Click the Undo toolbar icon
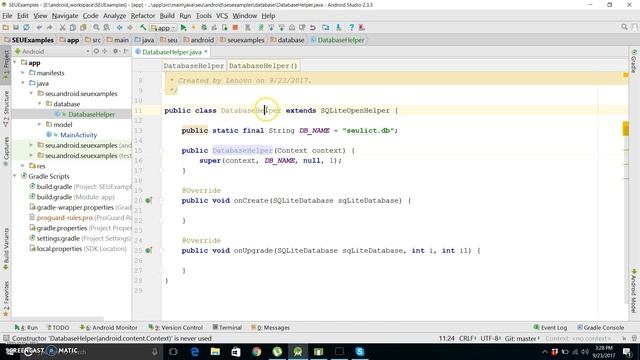 [x=39, y=28]
